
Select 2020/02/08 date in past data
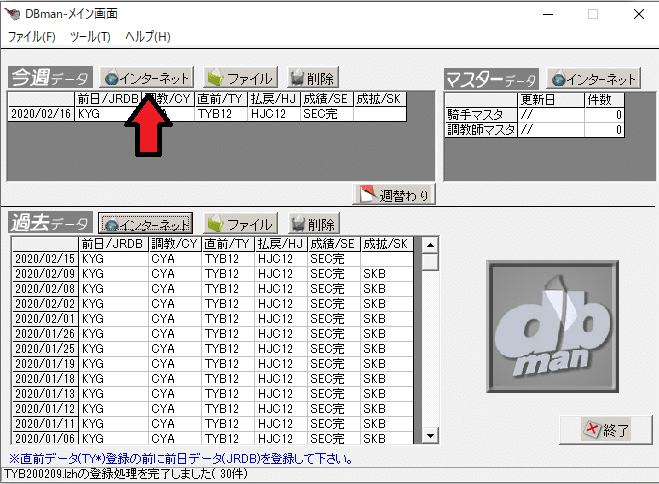[x=45, y=289]
